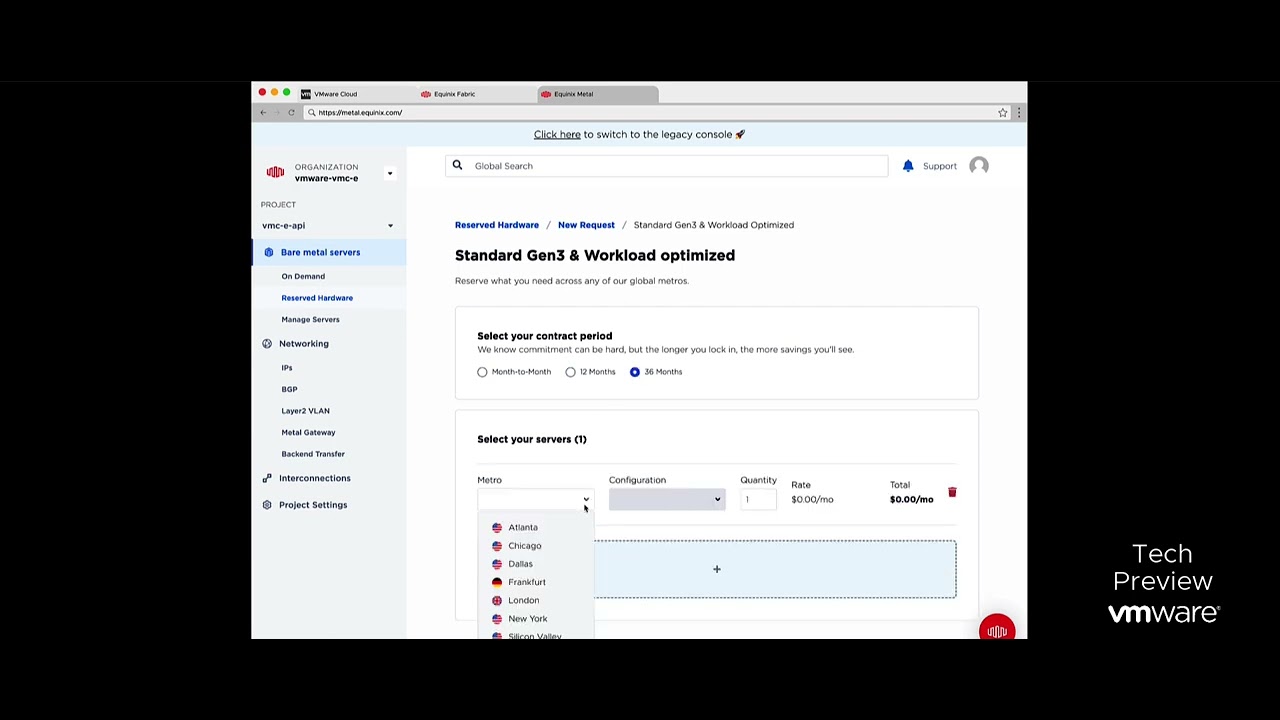
Task: Bookmark page with star icon
Action: (1002, 113)
